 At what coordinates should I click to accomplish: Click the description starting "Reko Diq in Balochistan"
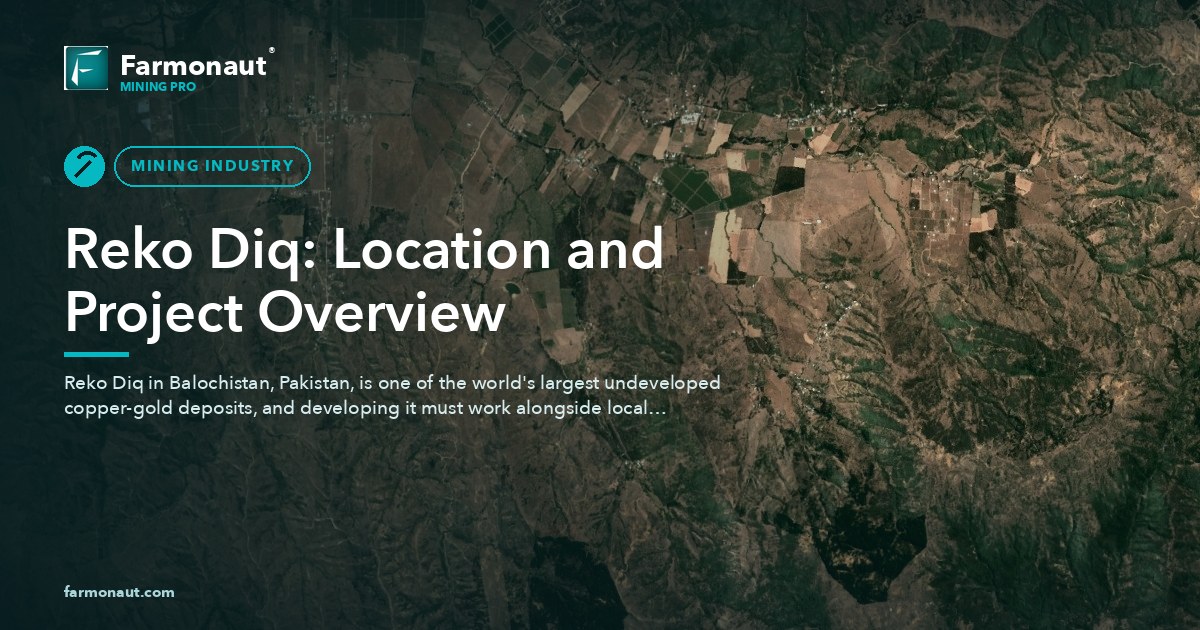[393, 396]
